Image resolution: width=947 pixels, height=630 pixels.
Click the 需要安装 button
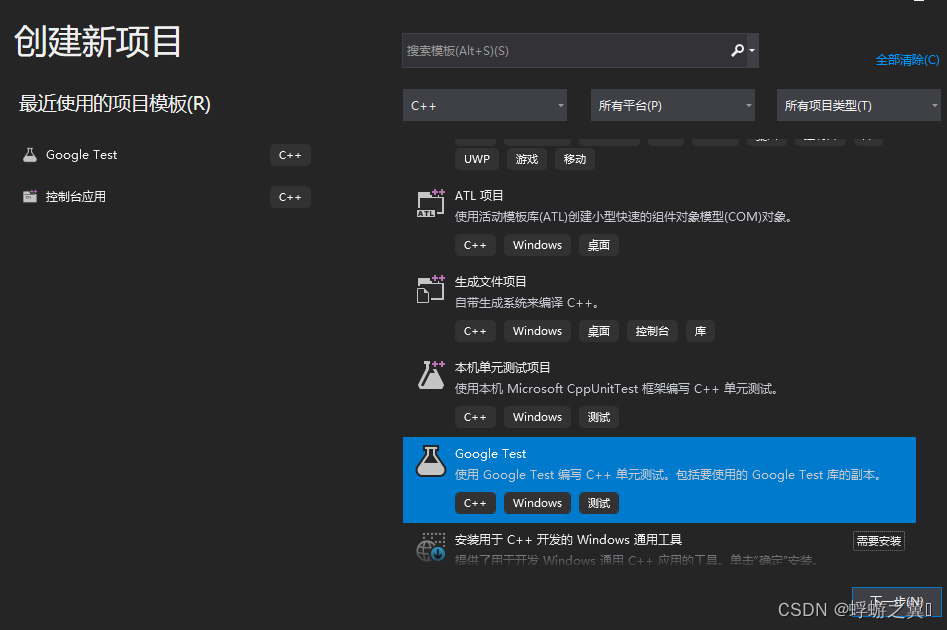(878, 540)
